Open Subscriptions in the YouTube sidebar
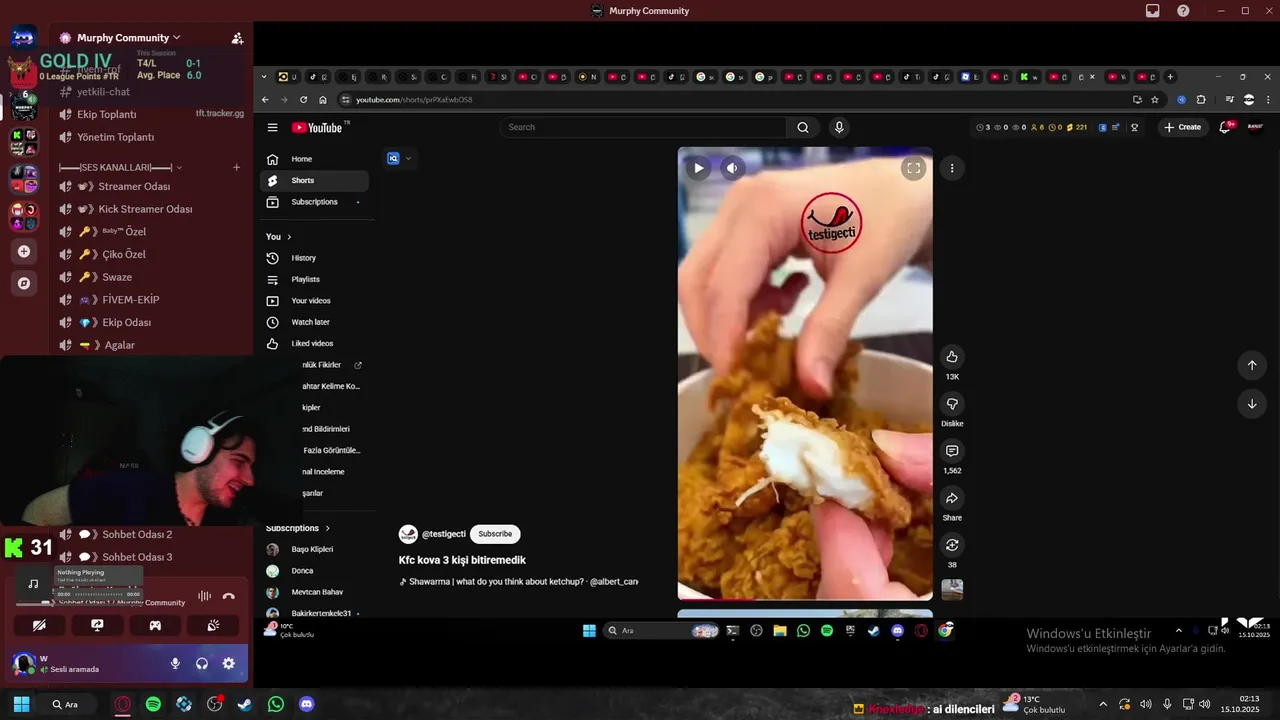Viewport: 1280px width, 720px height. tap(313, 202)
